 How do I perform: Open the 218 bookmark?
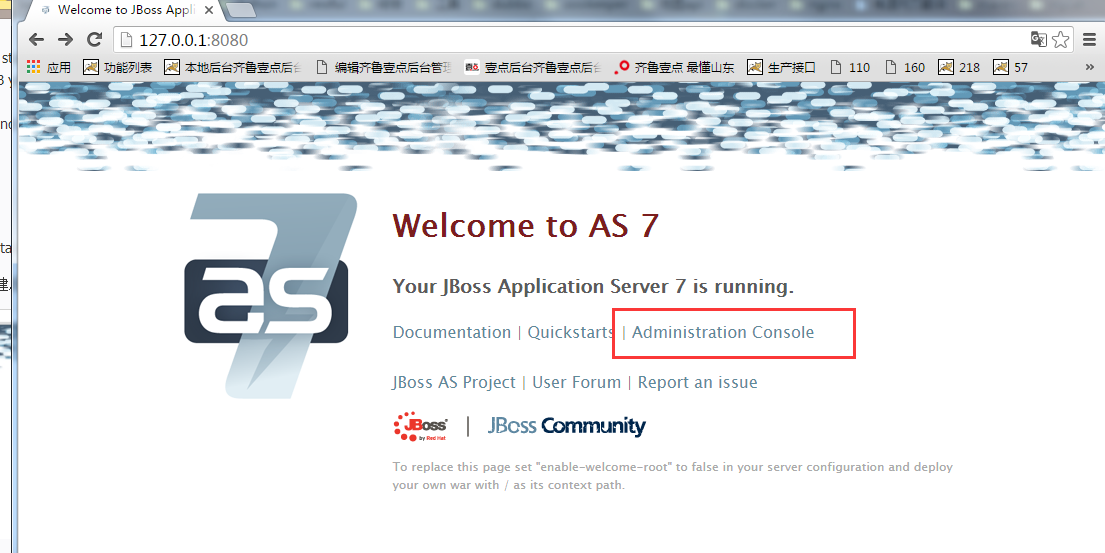pos(959,67)
